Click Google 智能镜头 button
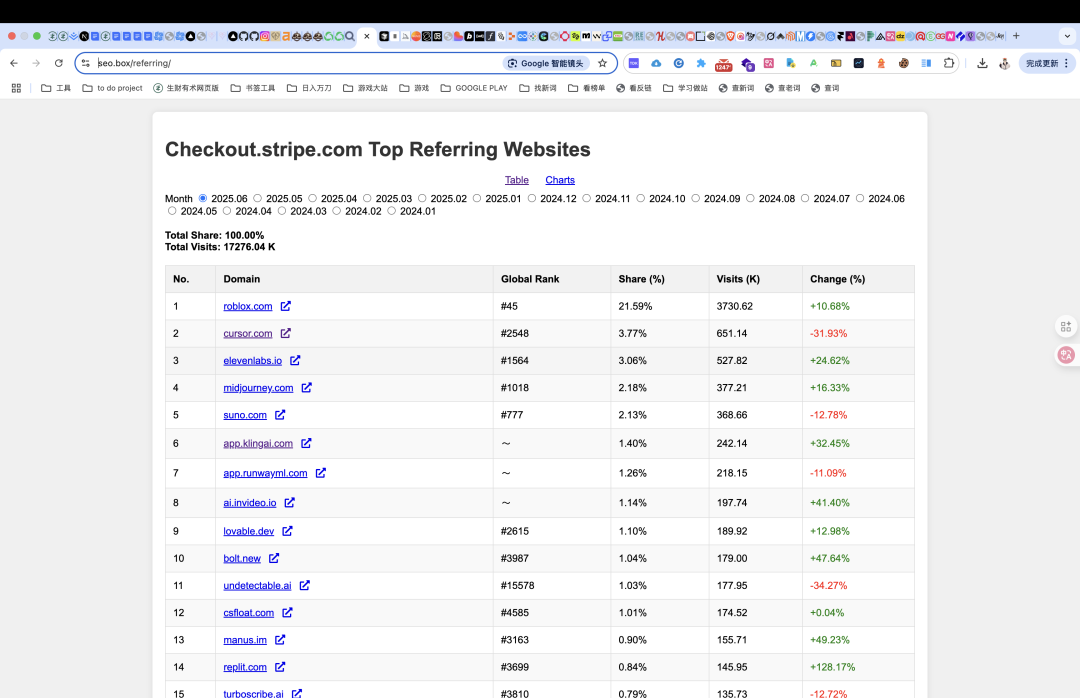Viewport: 1080px width, 698px height. (546, 63)
